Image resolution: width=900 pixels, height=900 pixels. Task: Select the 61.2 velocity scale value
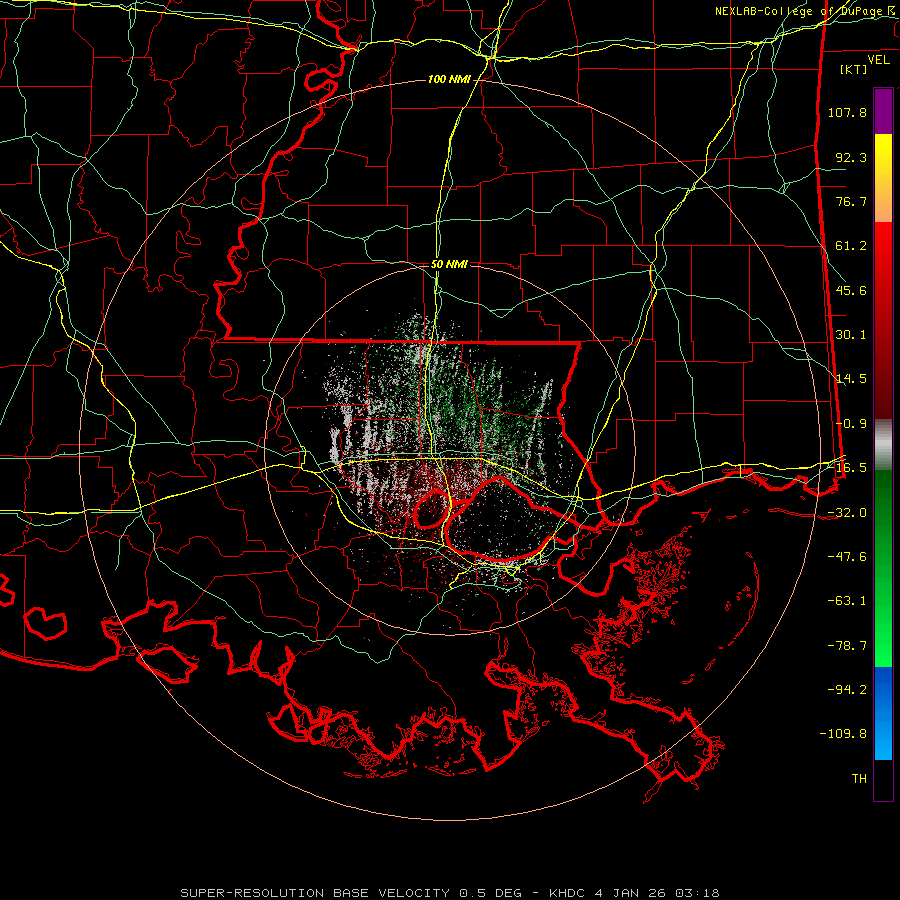851,246
